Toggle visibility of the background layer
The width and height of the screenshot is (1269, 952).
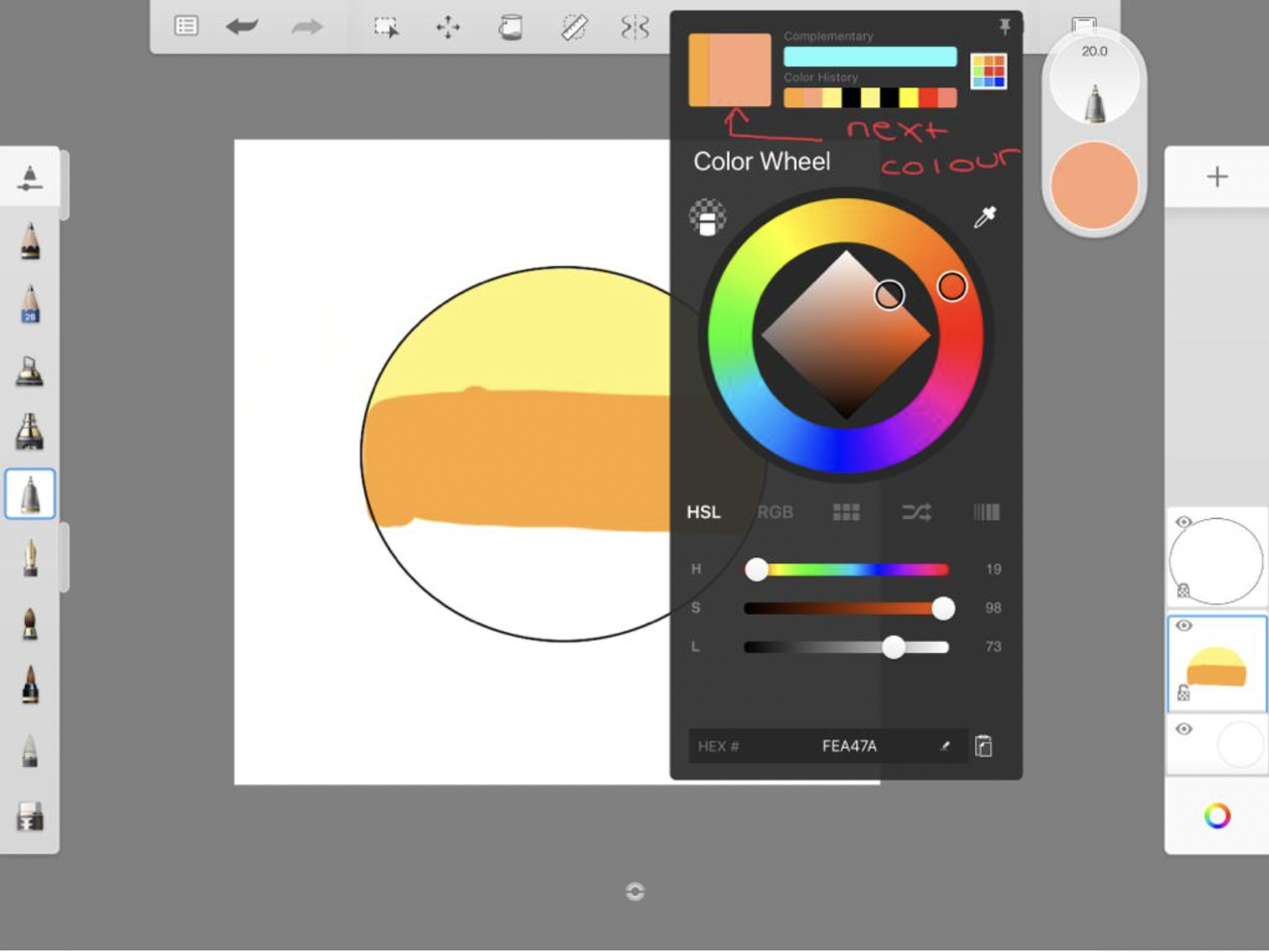tap(1183, 729)
